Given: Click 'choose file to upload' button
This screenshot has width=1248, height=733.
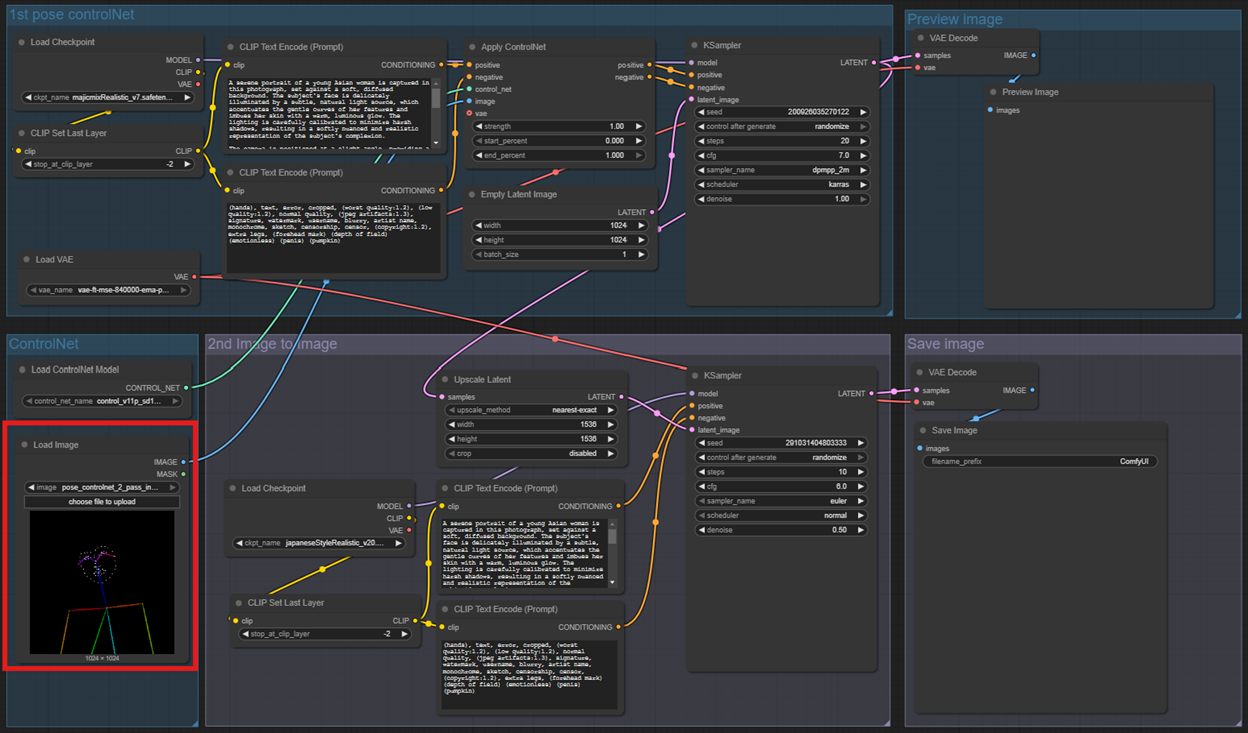Looking at the screenshot, I should (102, 502).
